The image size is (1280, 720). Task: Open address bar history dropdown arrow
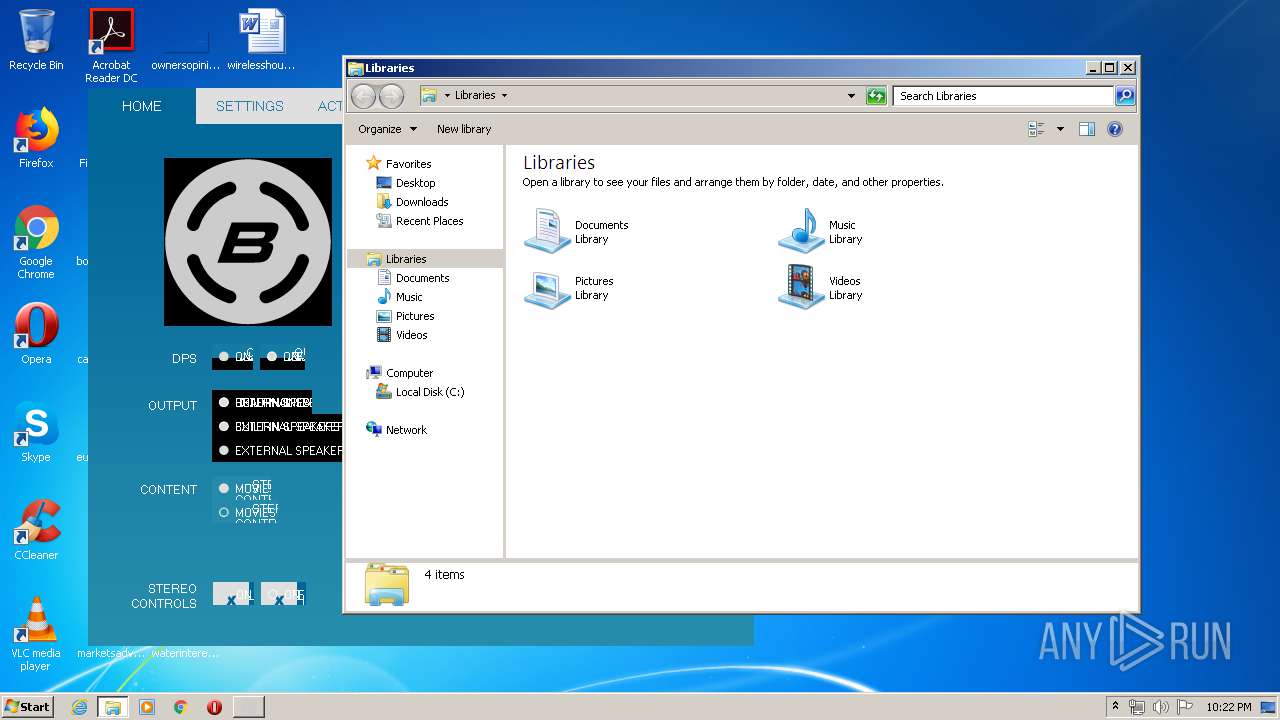(851, 96)
